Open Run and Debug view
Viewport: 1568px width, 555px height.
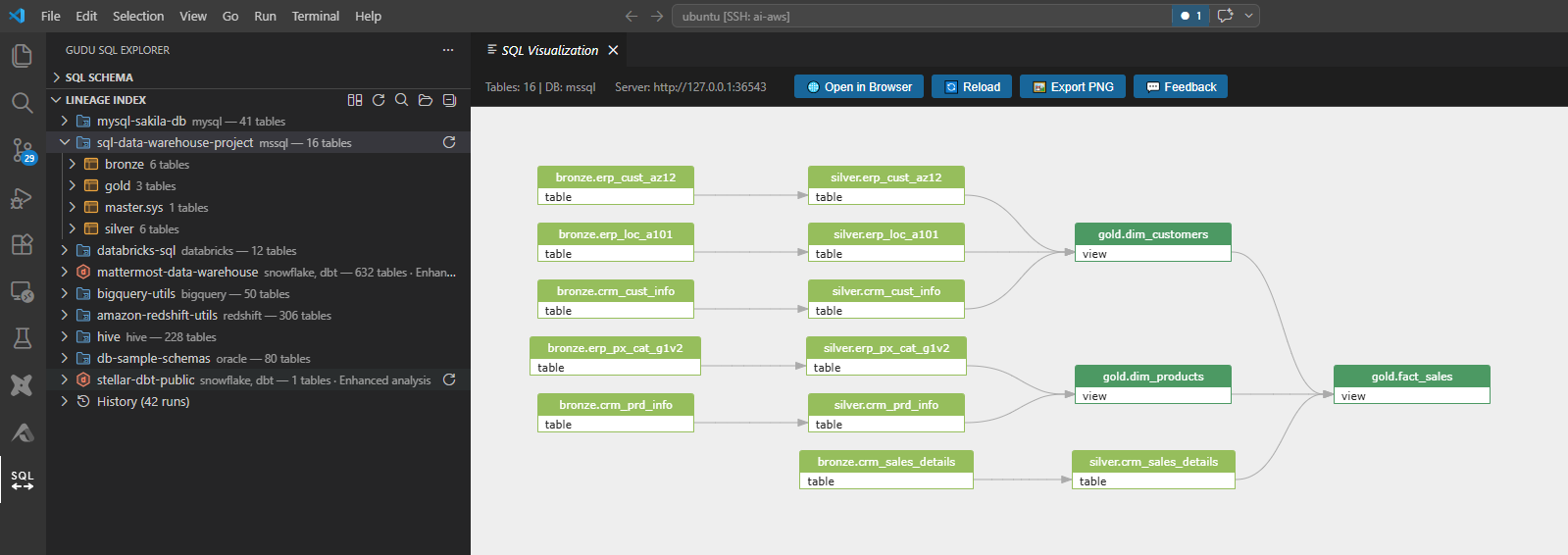22,198
